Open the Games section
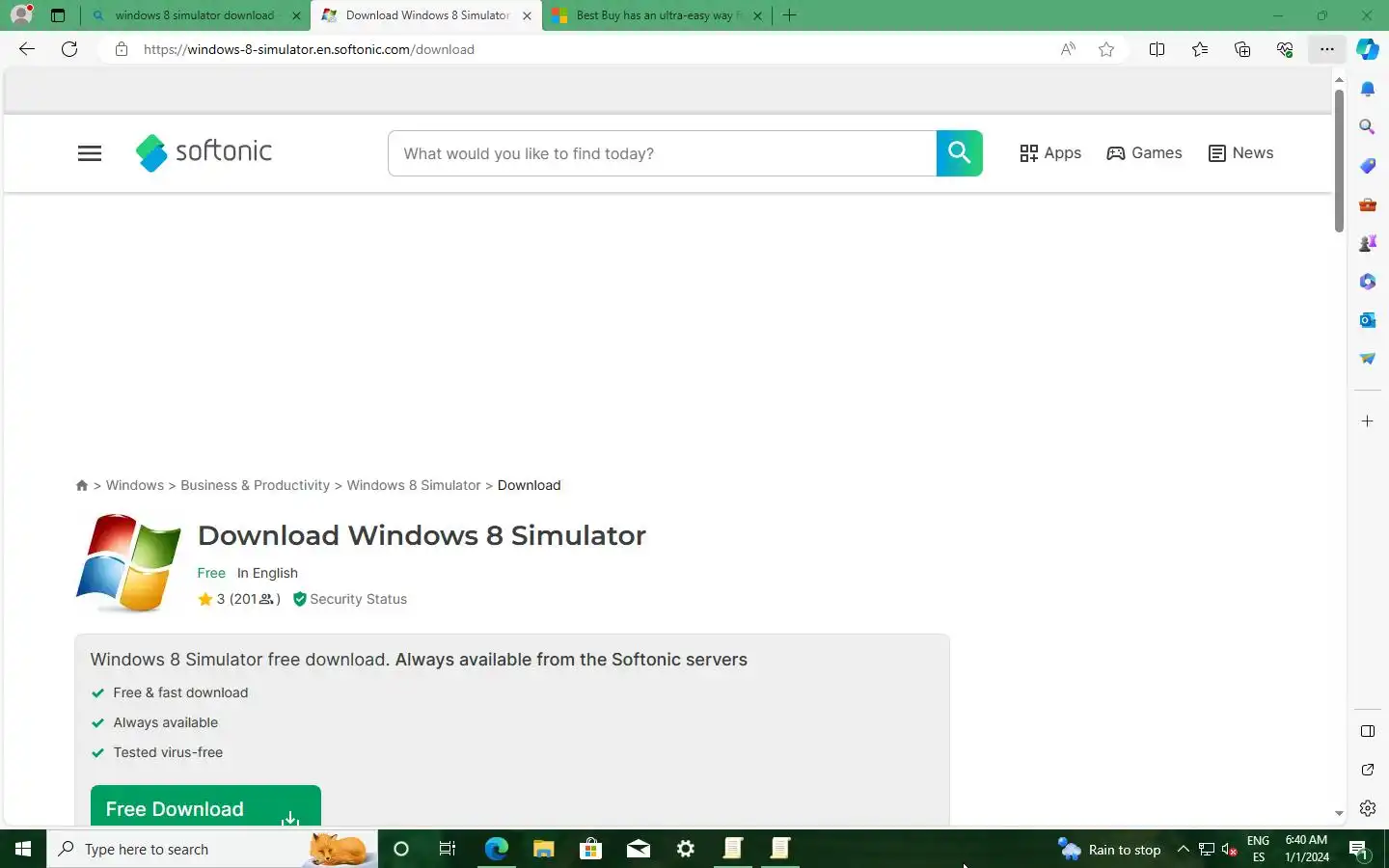This screenshot has height=868, width=1389. click(1144, 153)
